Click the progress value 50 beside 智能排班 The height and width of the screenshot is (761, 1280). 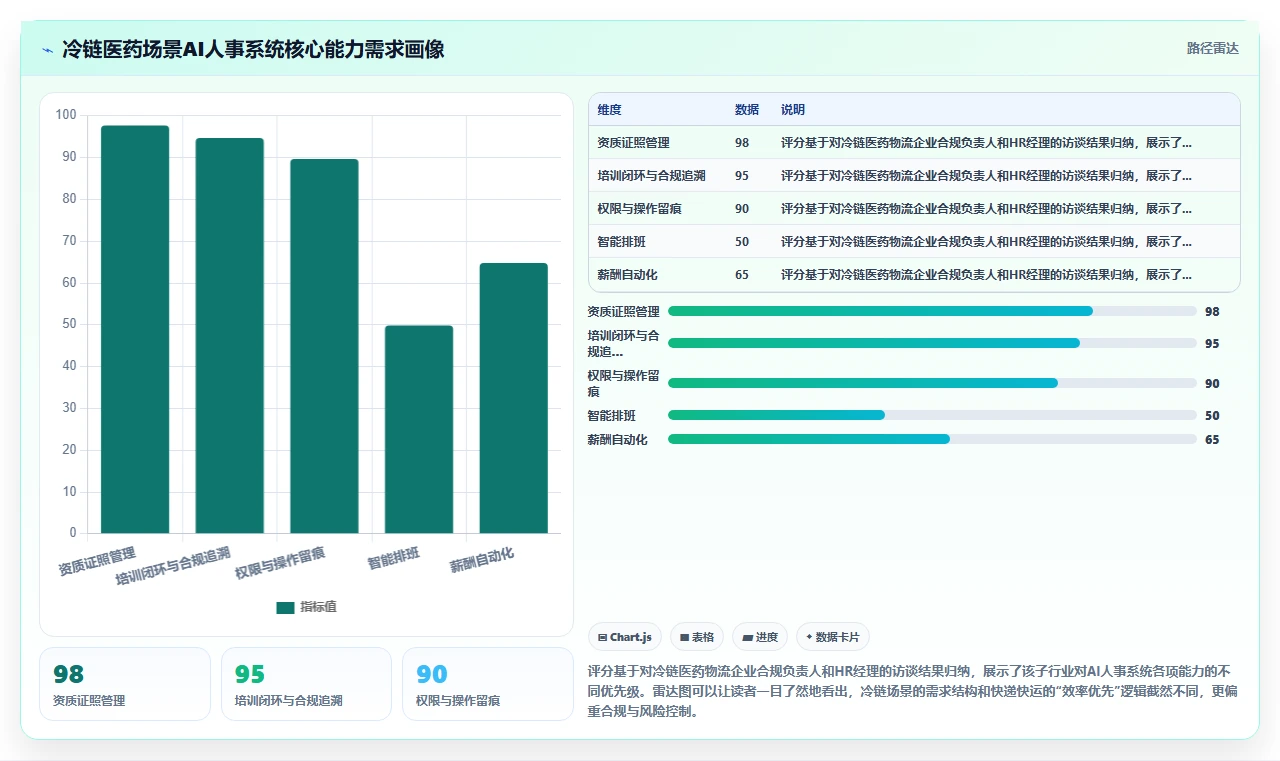pyautogui.click(x=1212, y=415)
